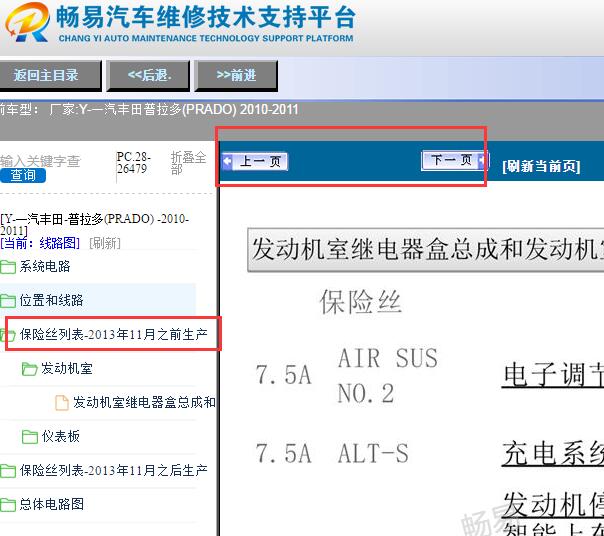Click page title 发动机室继电器盒总成和发动机
The image size is (604, 536).
click(426, 249)
